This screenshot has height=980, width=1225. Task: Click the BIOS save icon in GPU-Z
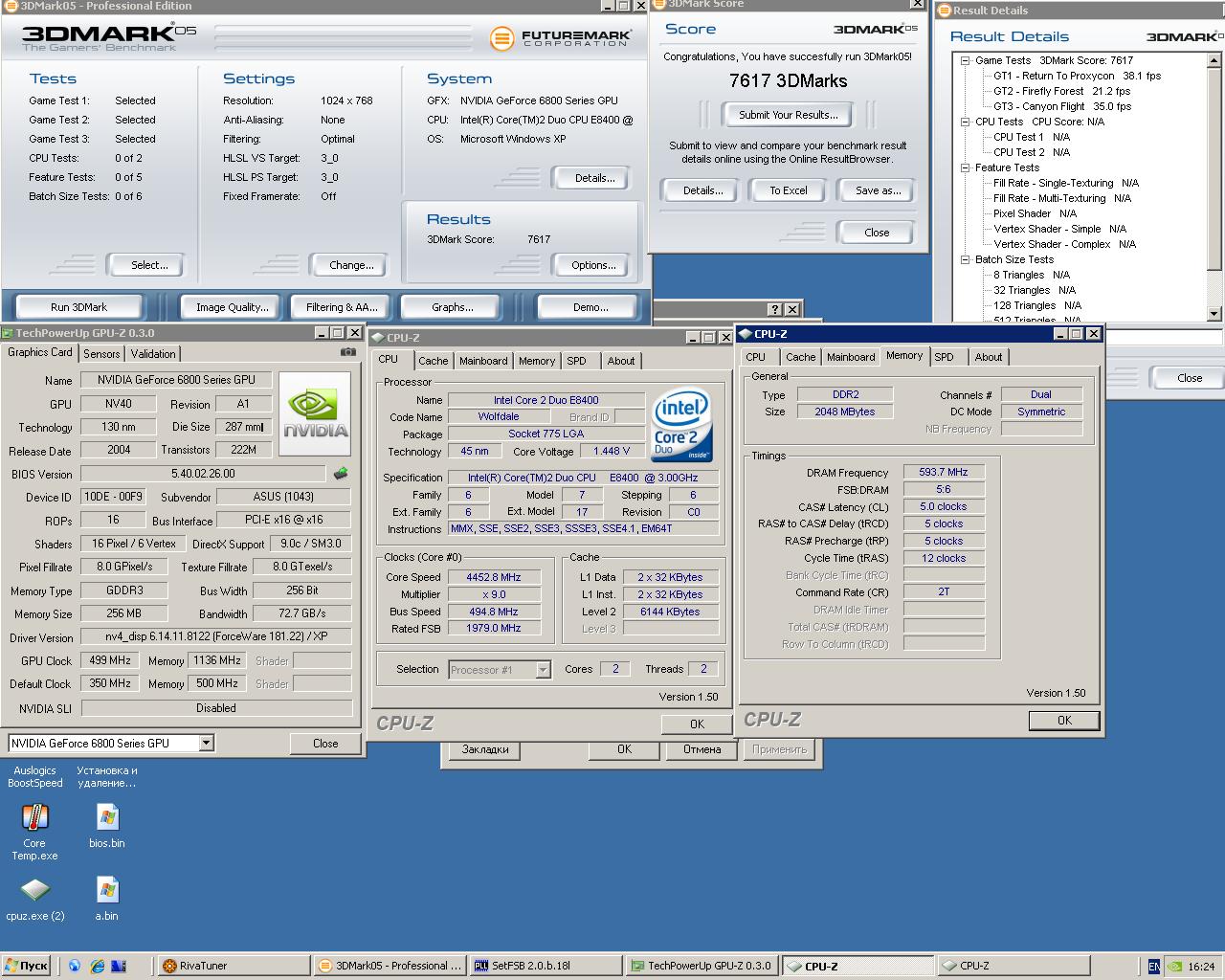point(341,474)
